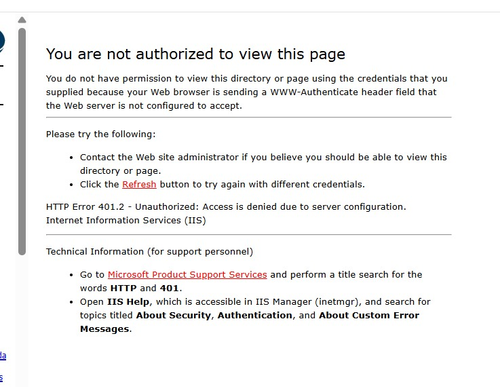The image size is (500, 387).
Task: Click the bold "About Security" text
Action: point(173,316)
